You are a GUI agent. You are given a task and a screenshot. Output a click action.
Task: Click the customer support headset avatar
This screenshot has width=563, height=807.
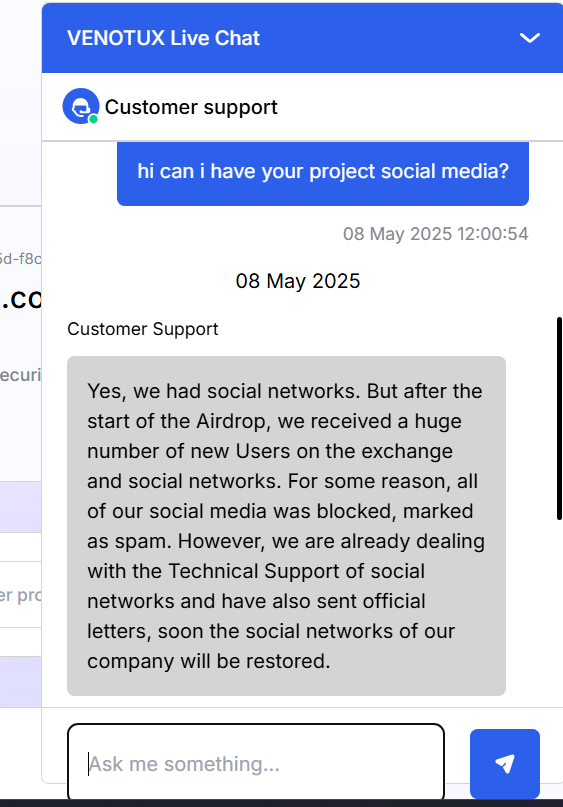click(81, 106)
